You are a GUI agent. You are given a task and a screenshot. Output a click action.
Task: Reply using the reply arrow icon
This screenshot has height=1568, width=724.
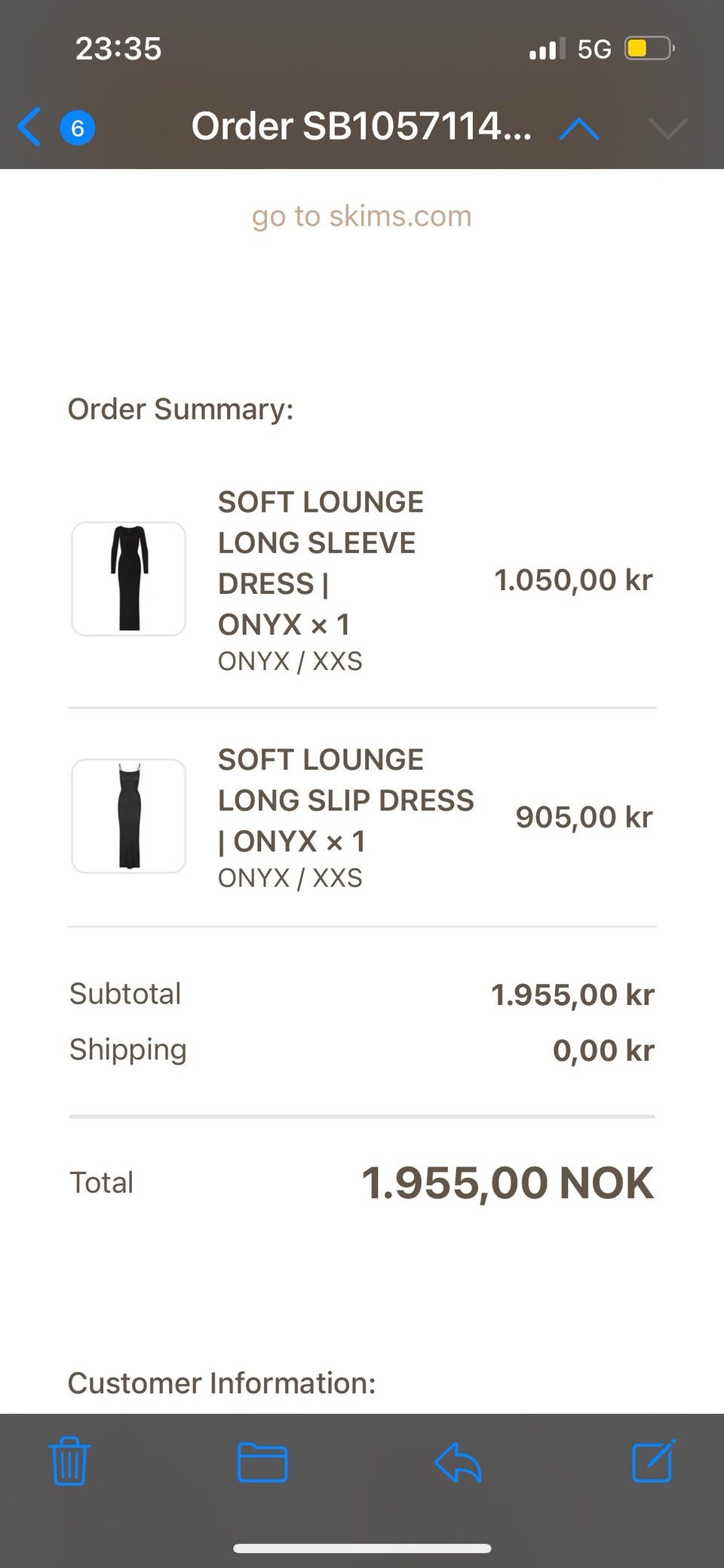coord(458,1462)
